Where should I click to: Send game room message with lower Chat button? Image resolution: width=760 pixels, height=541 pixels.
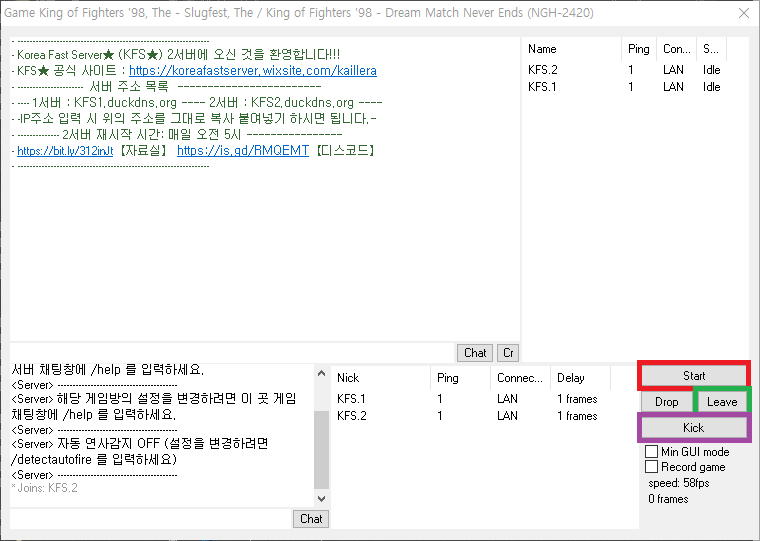311,519
